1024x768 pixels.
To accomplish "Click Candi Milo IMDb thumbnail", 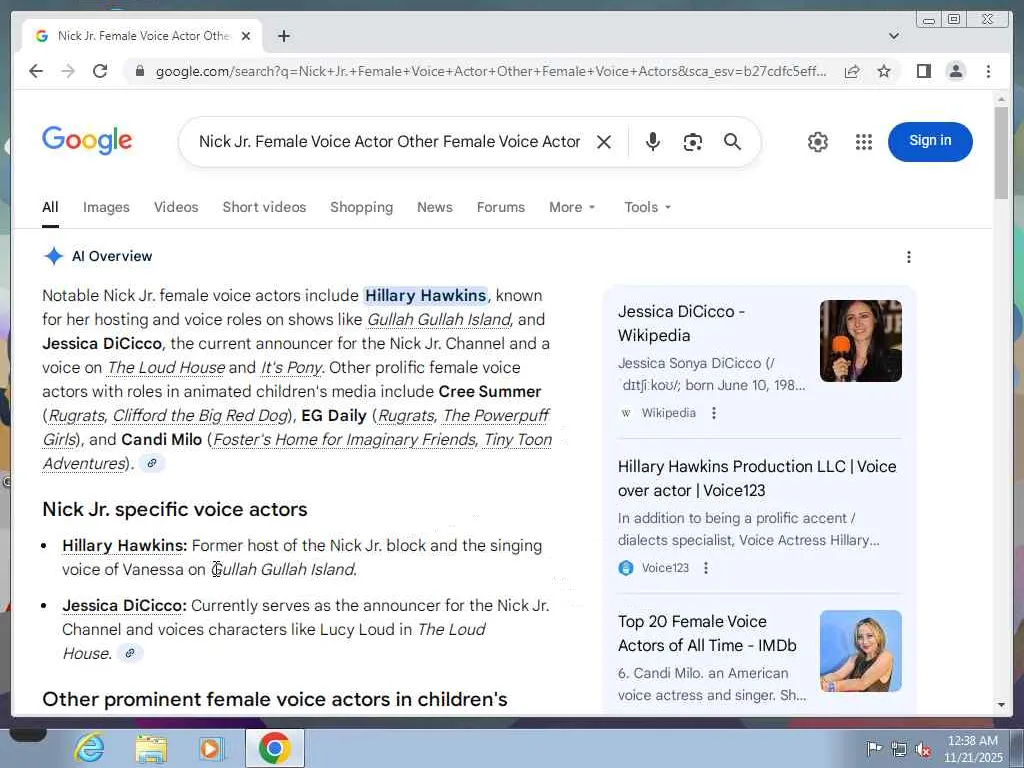I will 861,651.
